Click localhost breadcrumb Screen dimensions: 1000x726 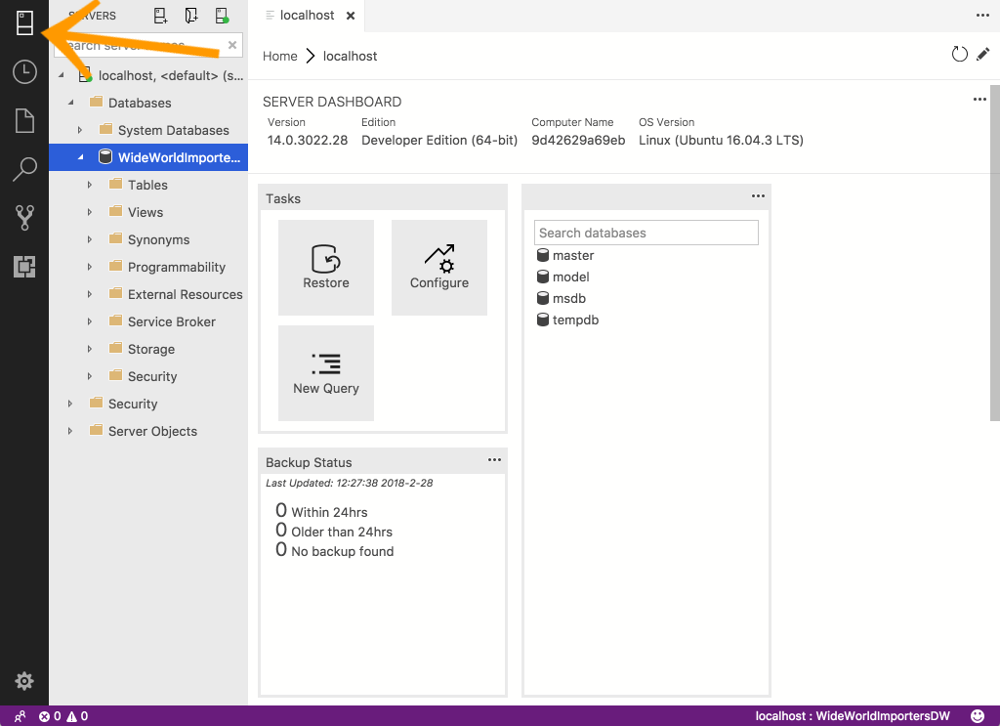[x=349, y=56]
